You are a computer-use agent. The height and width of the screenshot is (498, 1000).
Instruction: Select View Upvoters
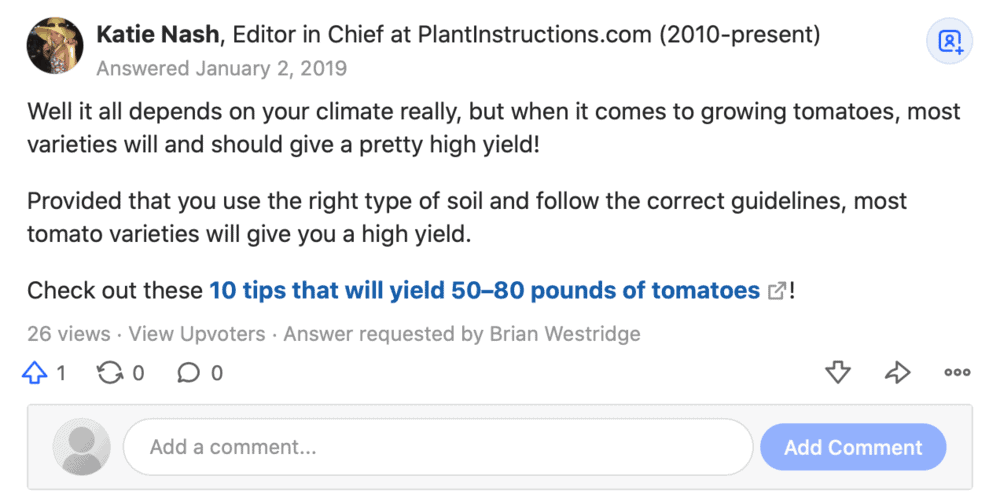[197, 334]
